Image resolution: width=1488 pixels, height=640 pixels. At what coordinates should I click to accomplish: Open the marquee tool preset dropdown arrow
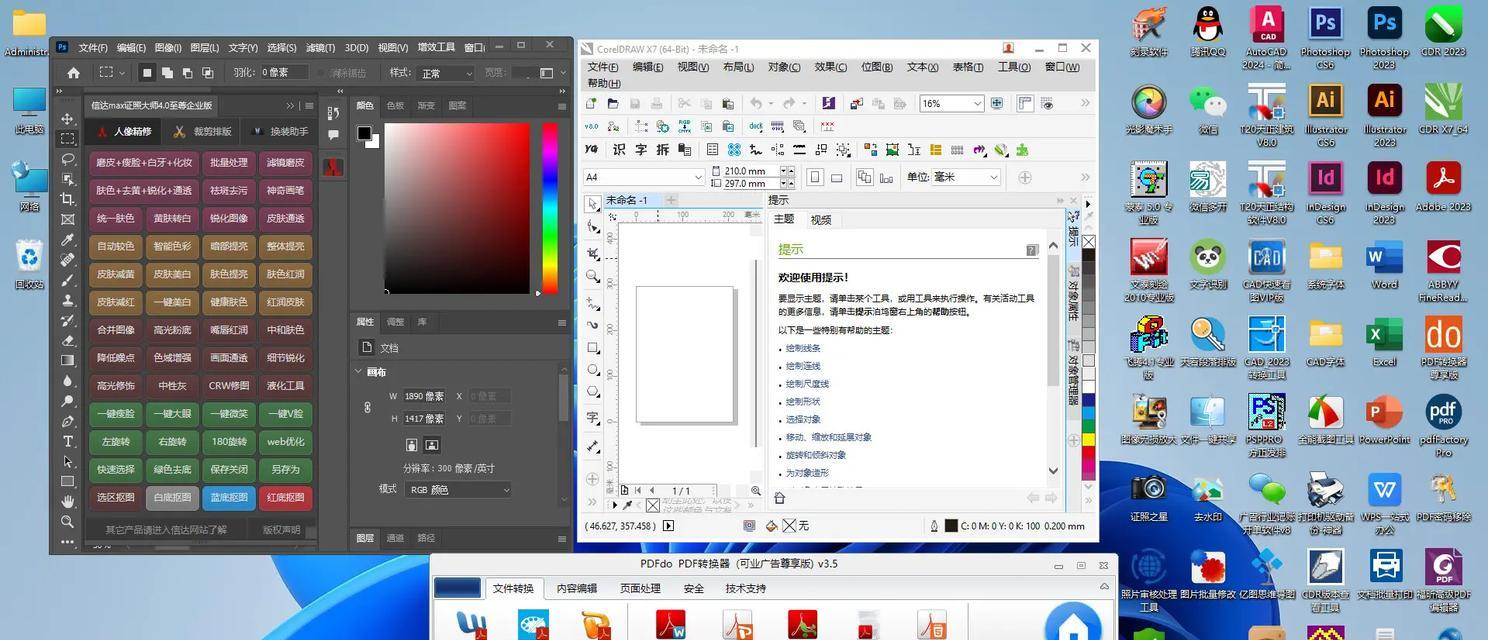122,73
